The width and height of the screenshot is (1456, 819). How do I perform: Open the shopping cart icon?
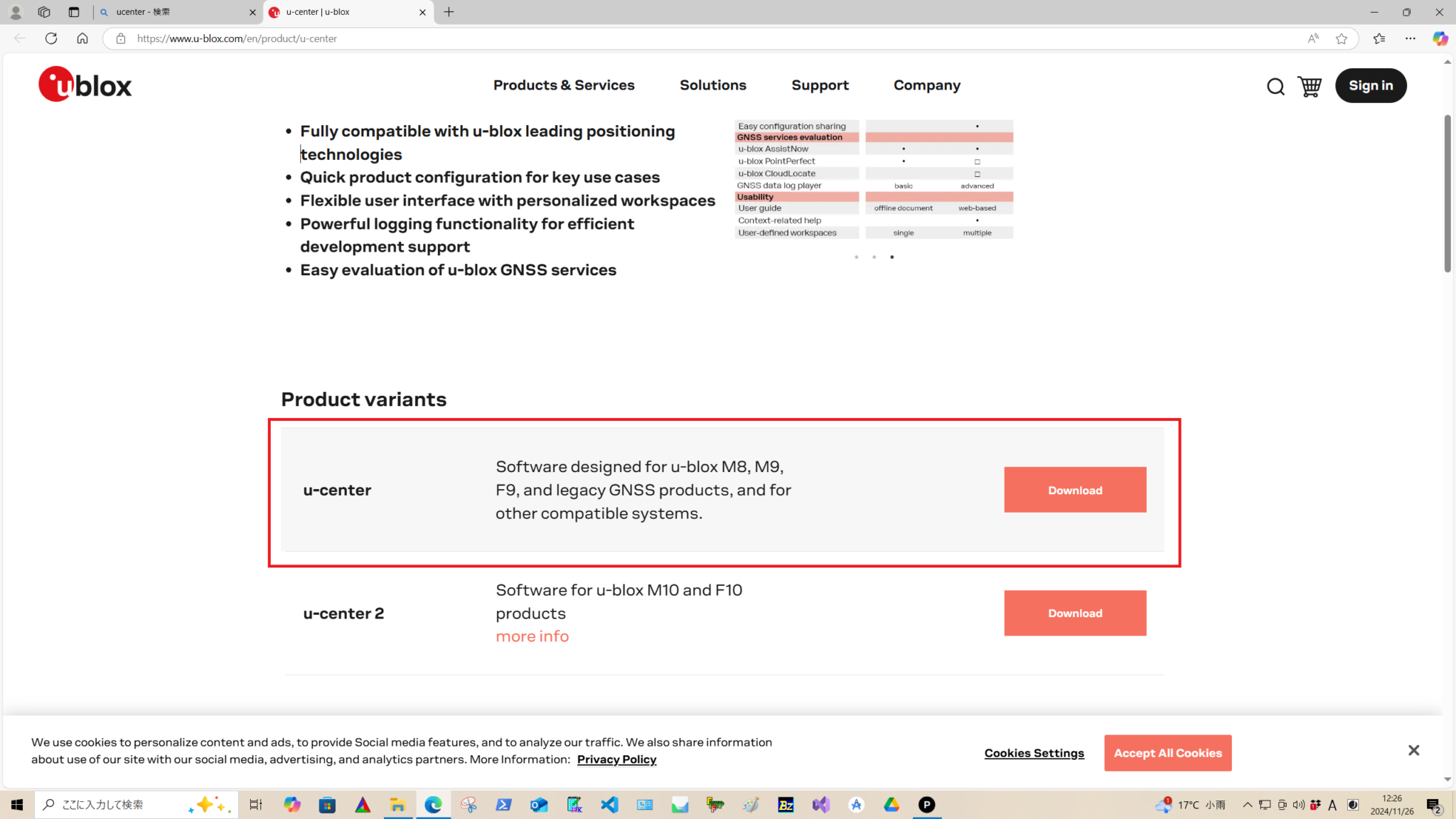(1309, 86)
